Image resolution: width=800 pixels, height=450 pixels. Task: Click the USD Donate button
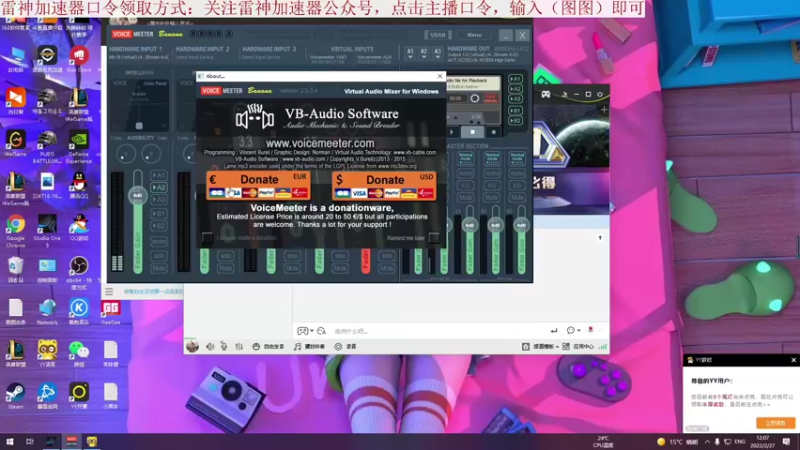[x=384, y=186]
